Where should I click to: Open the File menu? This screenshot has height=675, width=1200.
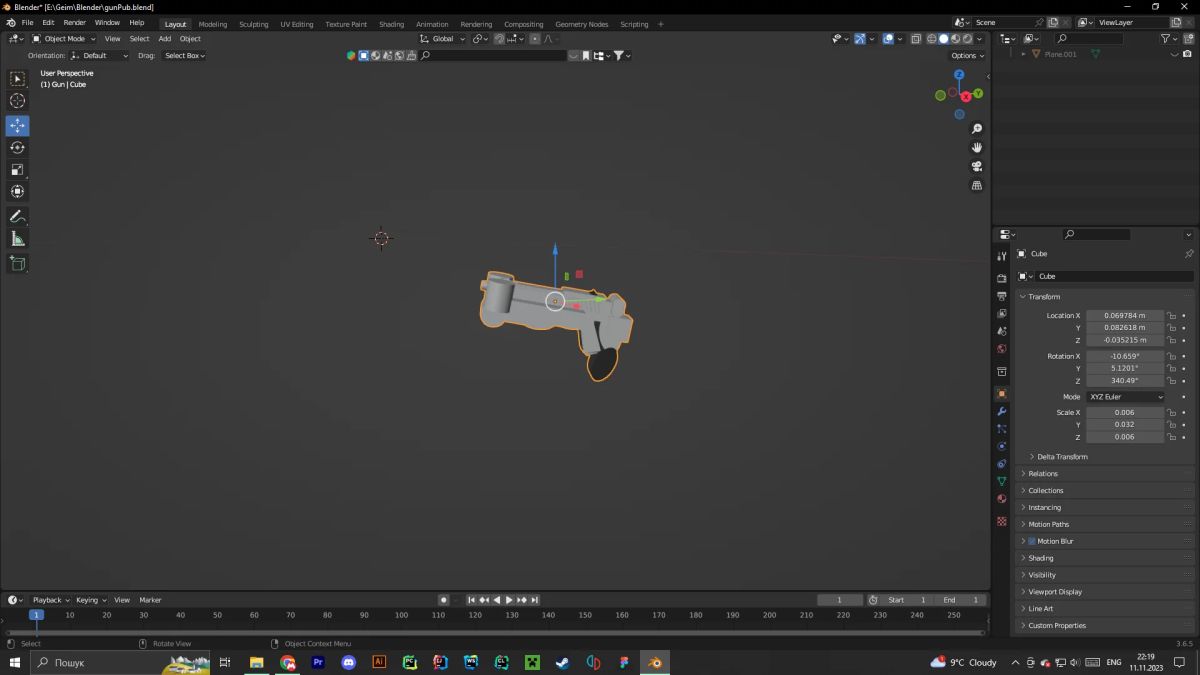coord(27,22)
